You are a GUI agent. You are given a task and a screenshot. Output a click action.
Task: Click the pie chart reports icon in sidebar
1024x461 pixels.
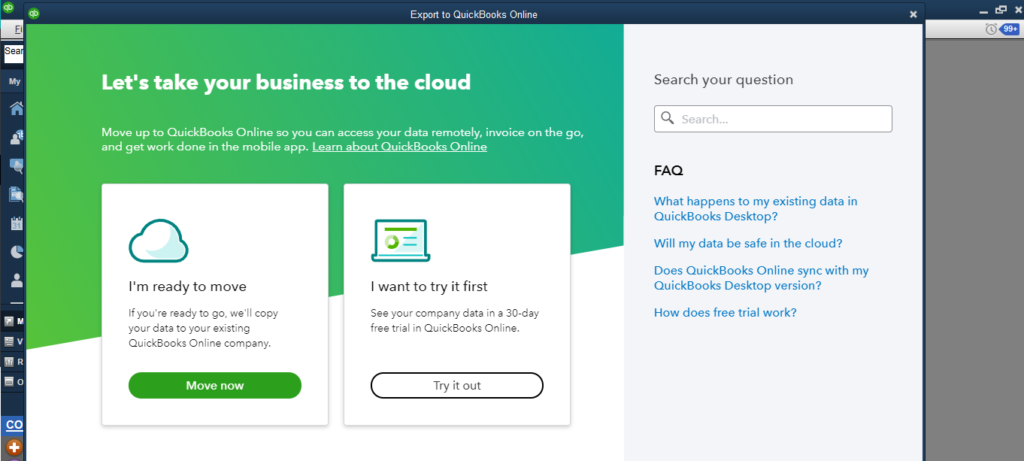pyautogui.click(x=16, y=252)
